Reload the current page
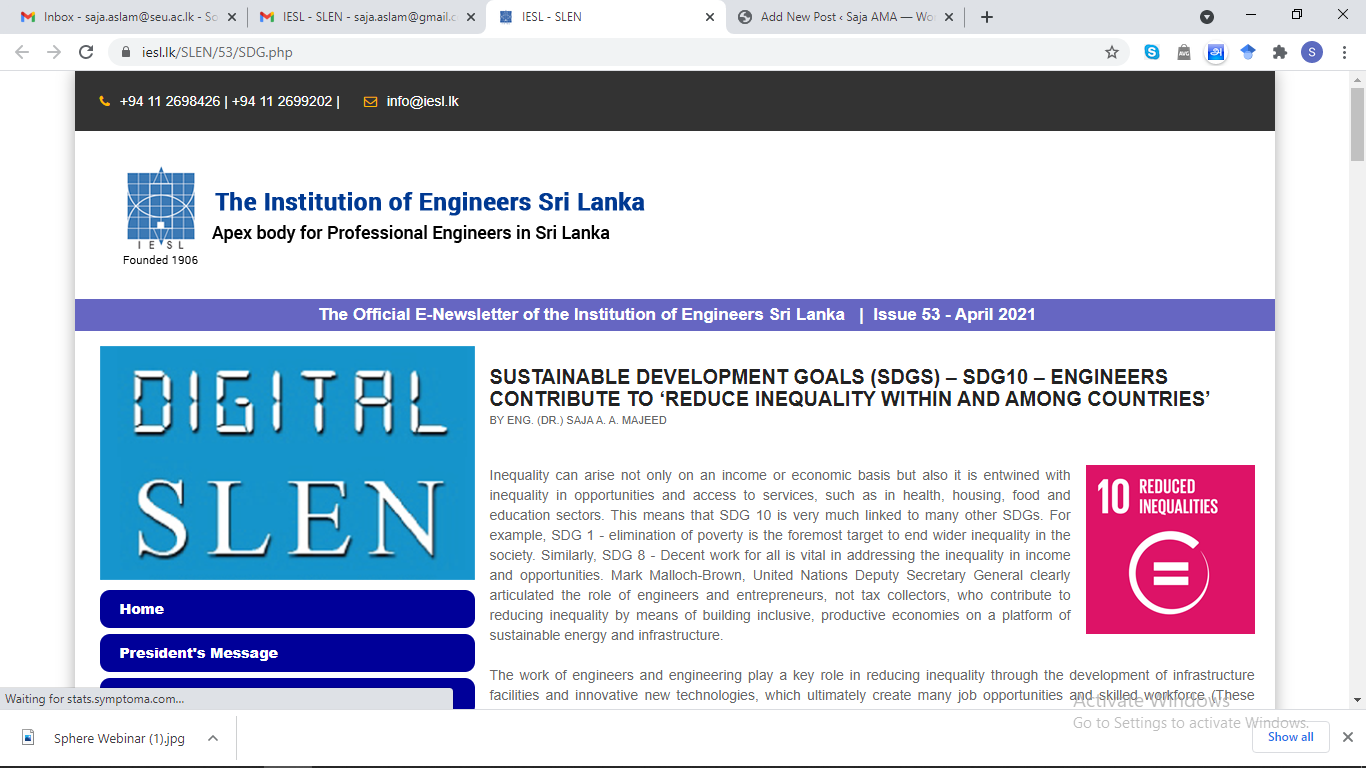This screenshot has height=768, width=1366. click(86, 52)
